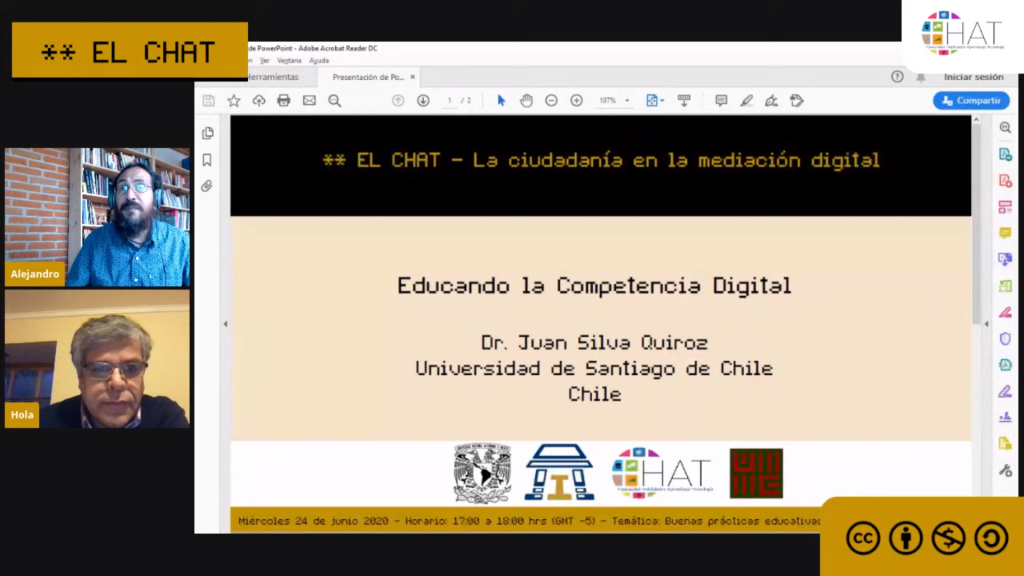Click Iniciar sesión to sign in

973,77
